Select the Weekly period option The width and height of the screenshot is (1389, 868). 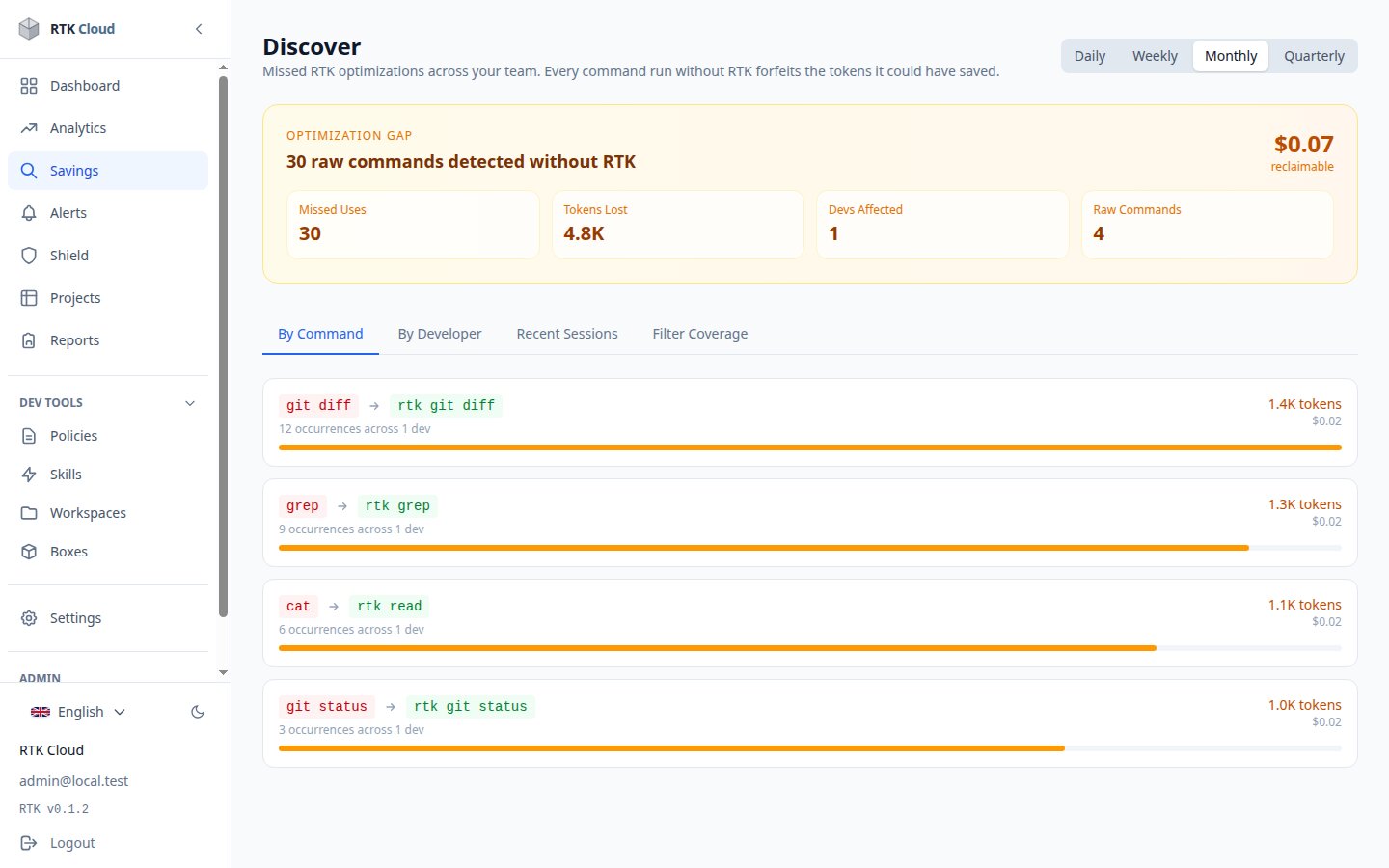[1155, 56]
